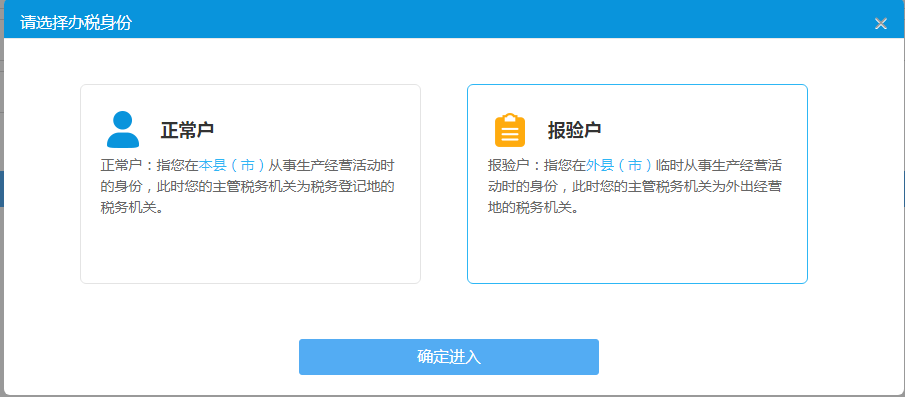The height and width of the screenshot is (397, 905).
Task: Click the blue person icon for 正常户
Action: (123, 129)
